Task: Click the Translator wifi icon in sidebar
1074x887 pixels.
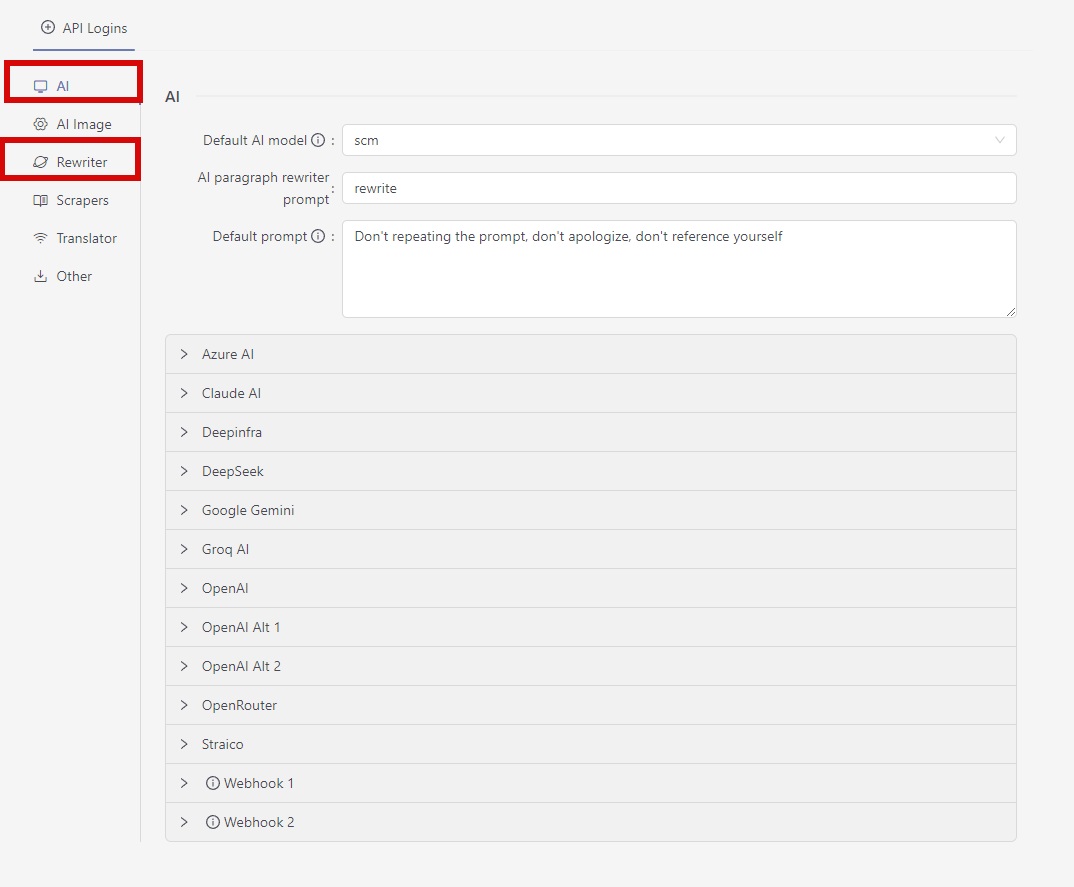Action: tap(40, 239)
